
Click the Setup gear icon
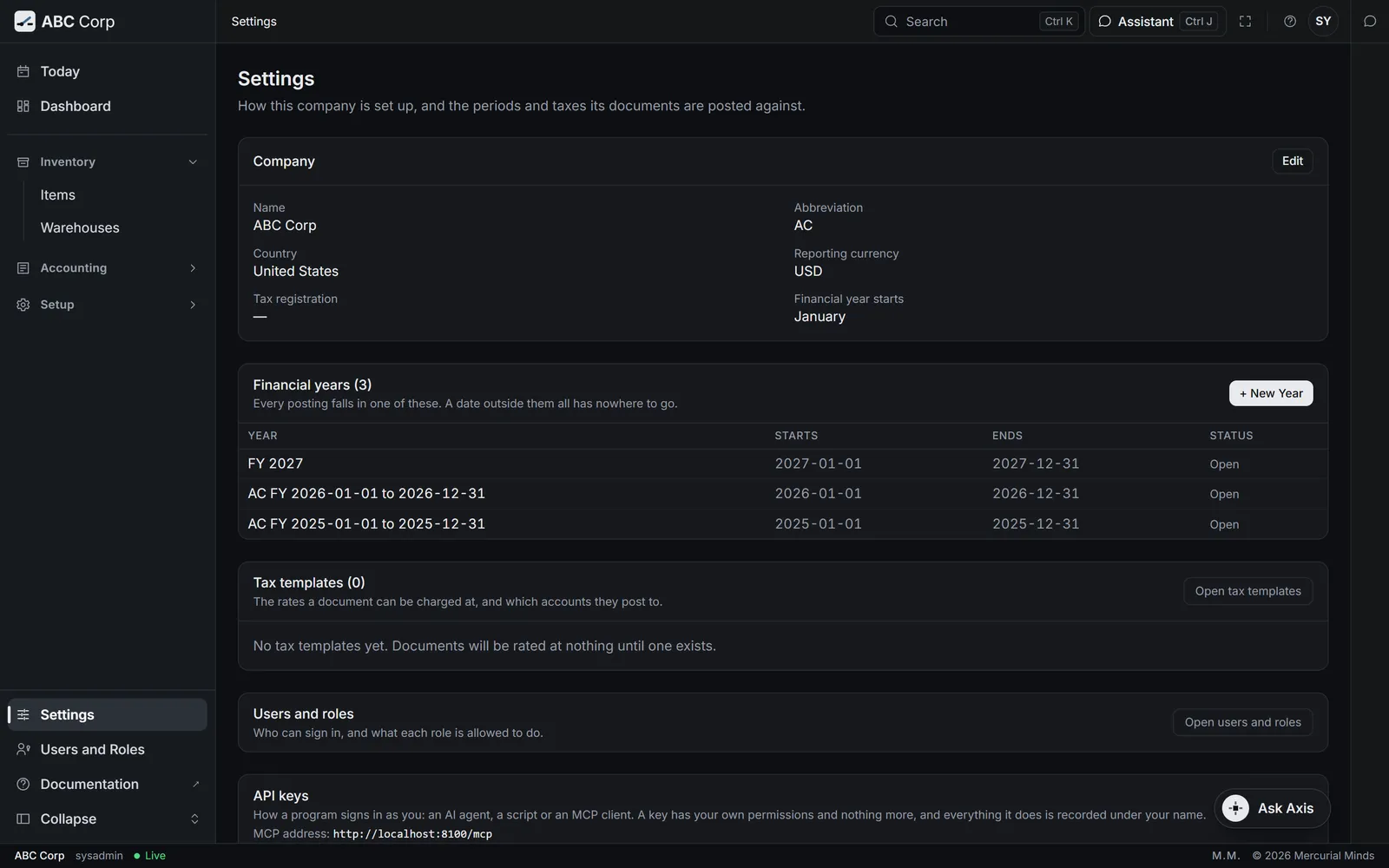tap(23, 305)
